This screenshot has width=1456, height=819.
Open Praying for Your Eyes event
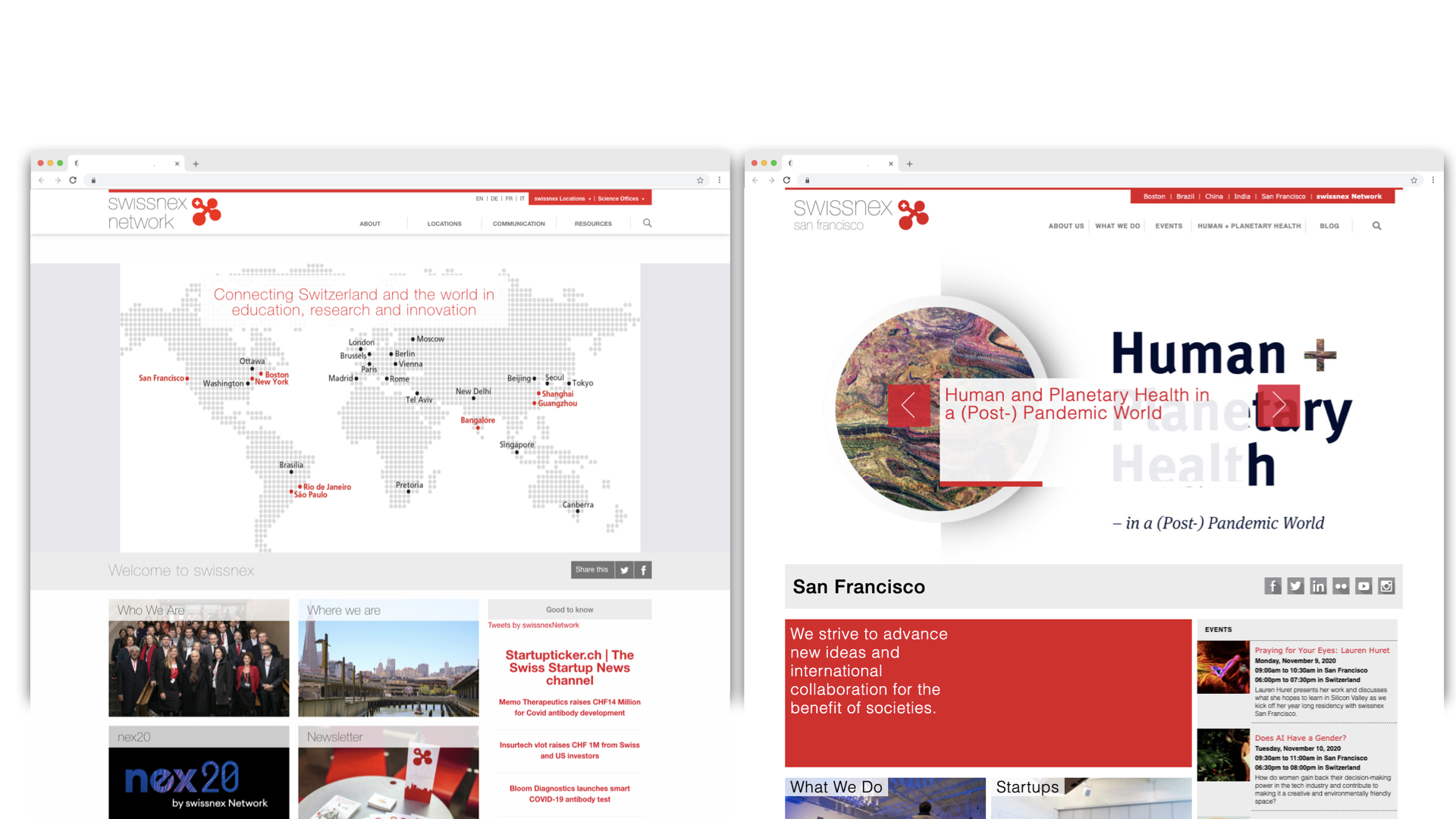point(1322,651)
